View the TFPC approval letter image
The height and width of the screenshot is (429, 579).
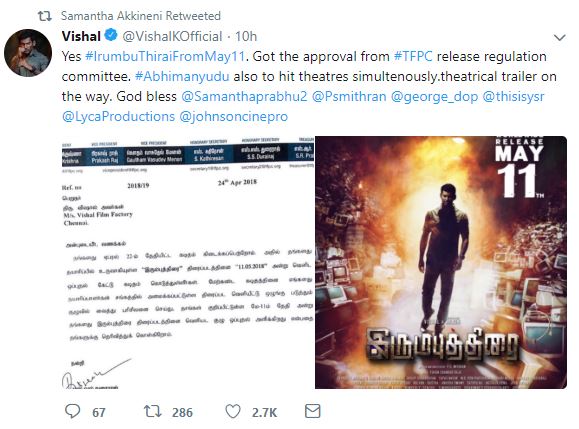click(x=188, y=262)
